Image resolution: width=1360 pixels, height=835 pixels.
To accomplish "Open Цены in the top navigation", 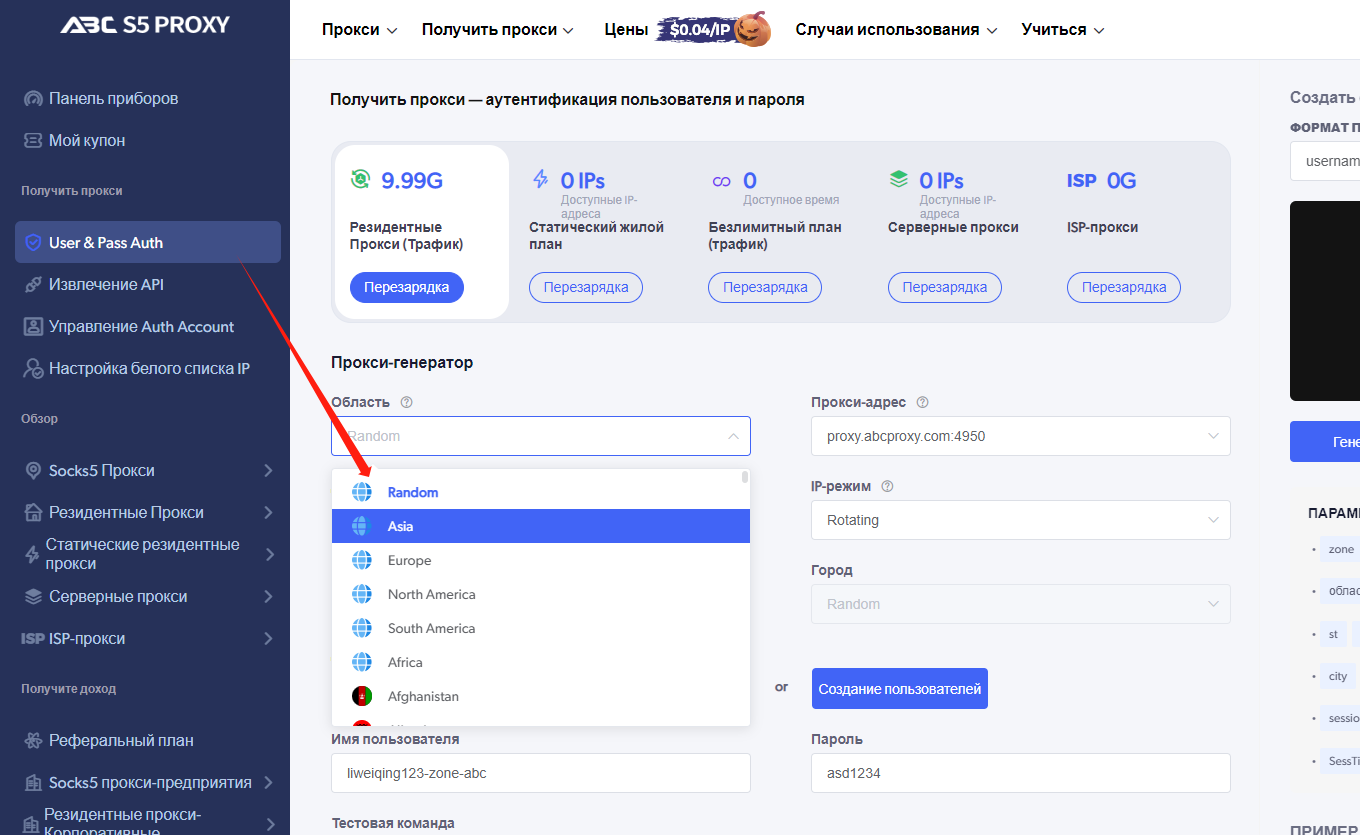I will [626, 30].
